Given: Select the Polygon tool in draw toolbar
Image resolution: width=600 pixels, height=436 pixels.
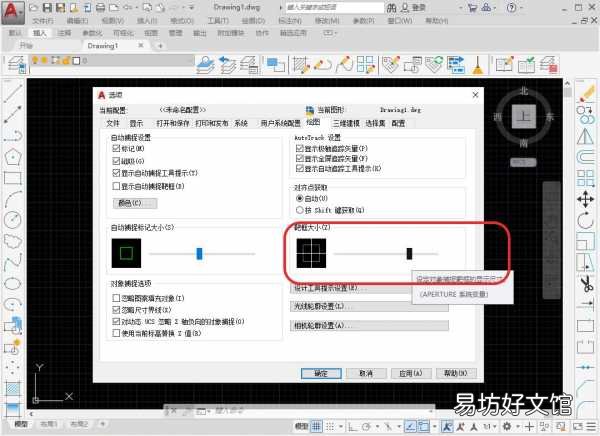Looking at the screenshot, I should coord(13,157).
